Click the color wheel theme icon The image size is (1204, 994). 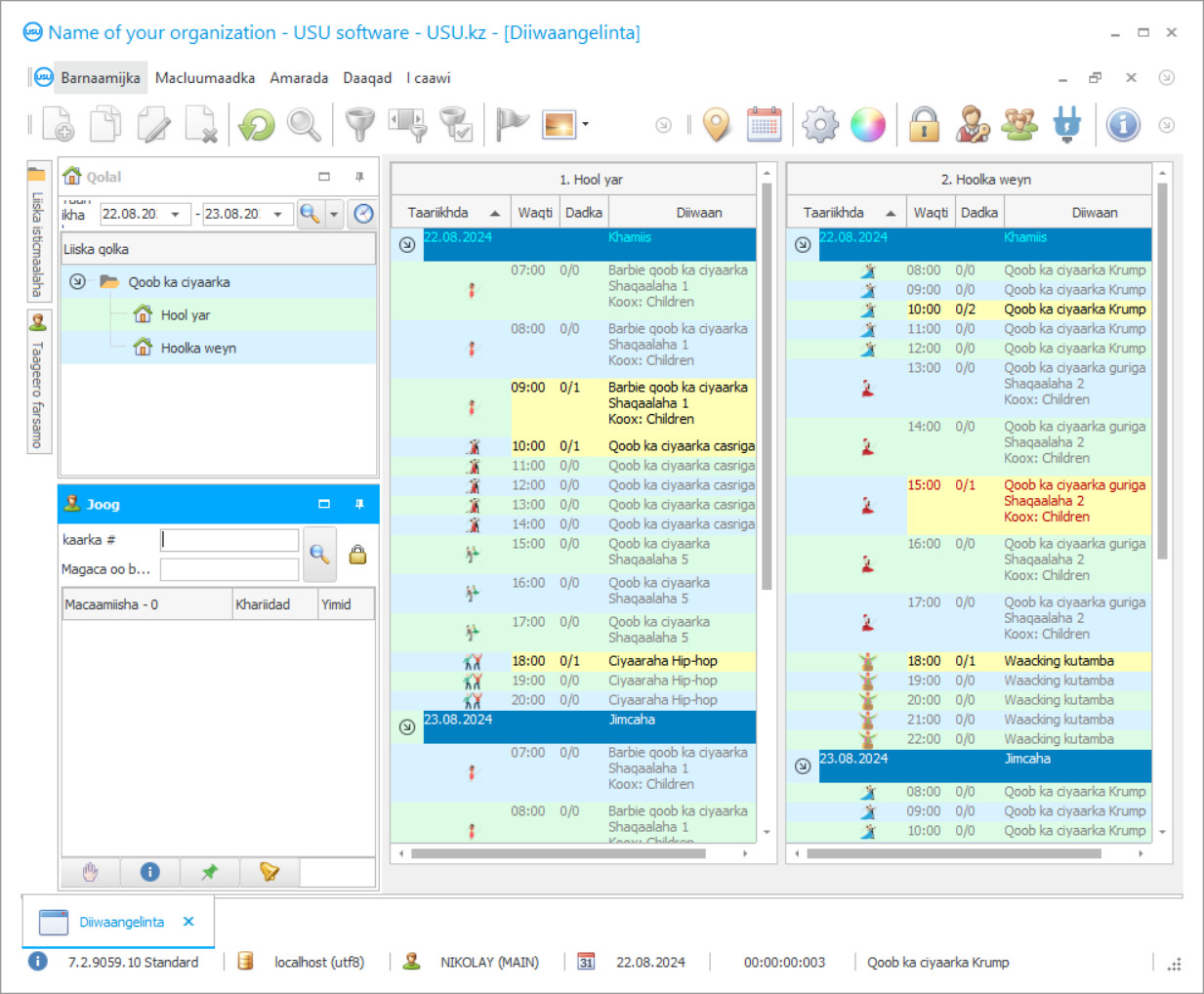coord(867,125)
